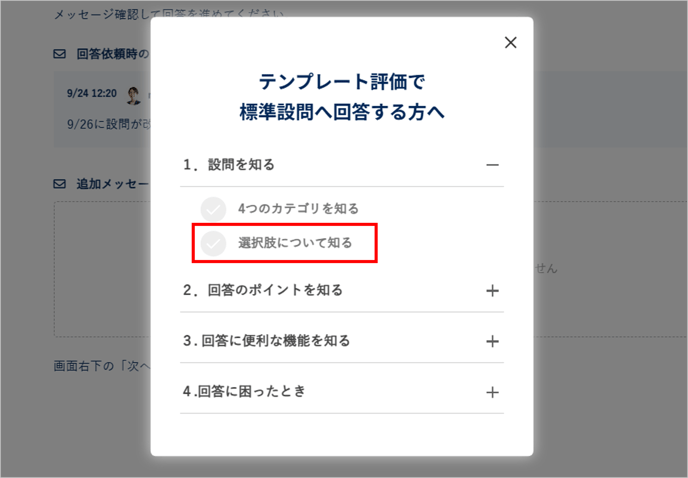
Task: Toggle the checkmark beside 4つのカテゴリを知る
Action: [213, 209]
